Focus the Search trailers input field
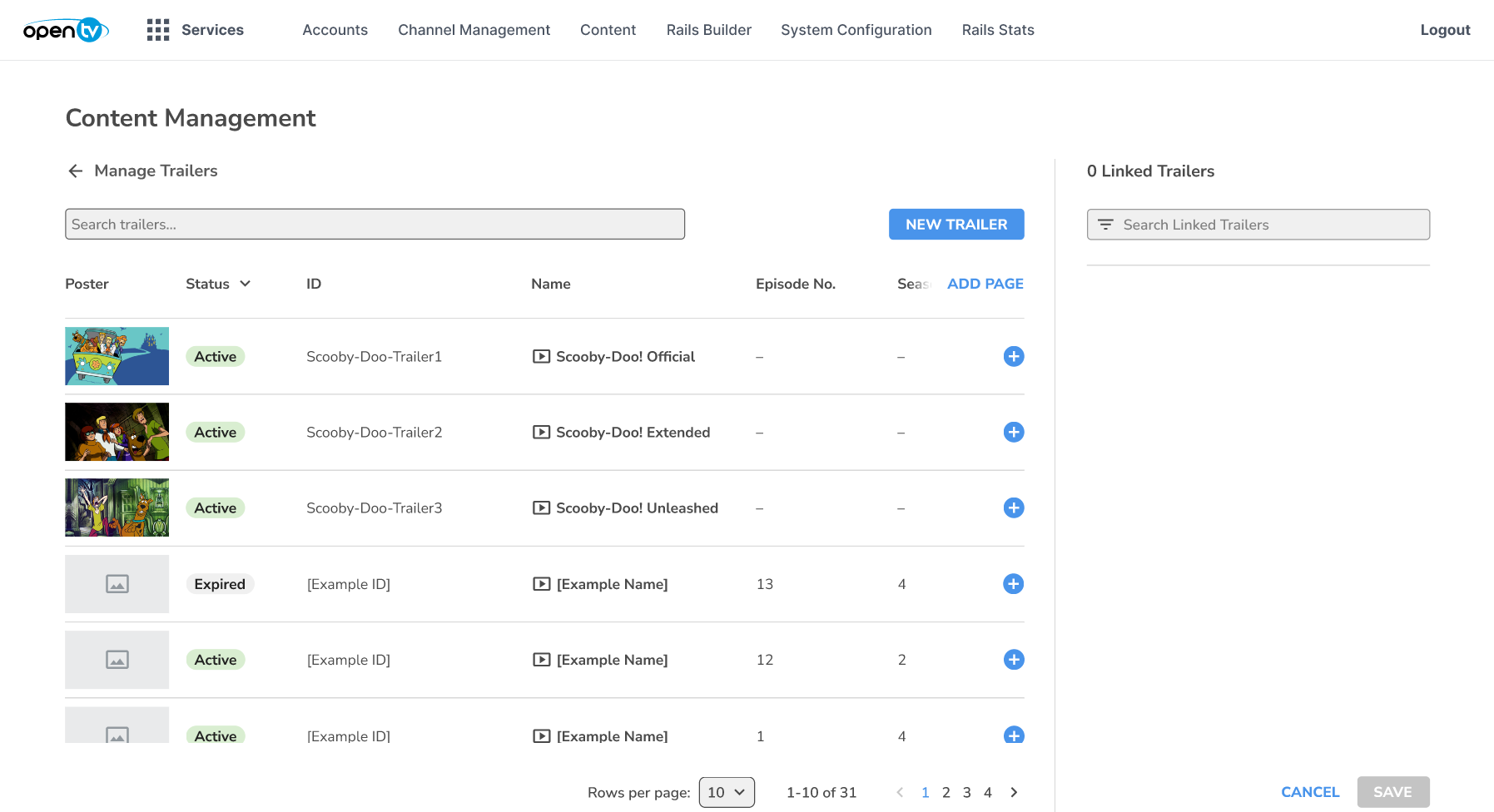This screenshot has width=1494, height=812. [x=375, y=224]
